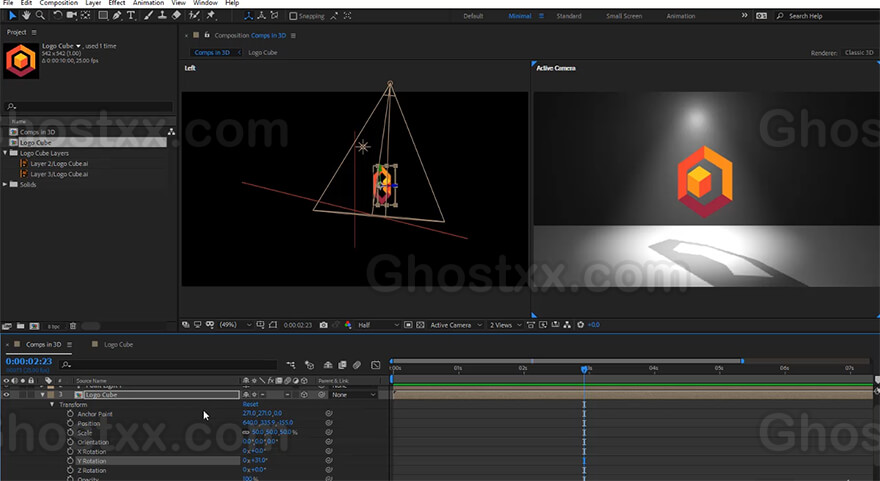Toggle transparency grid in viewer
This screenshot has height=481, width=880.
420,325
